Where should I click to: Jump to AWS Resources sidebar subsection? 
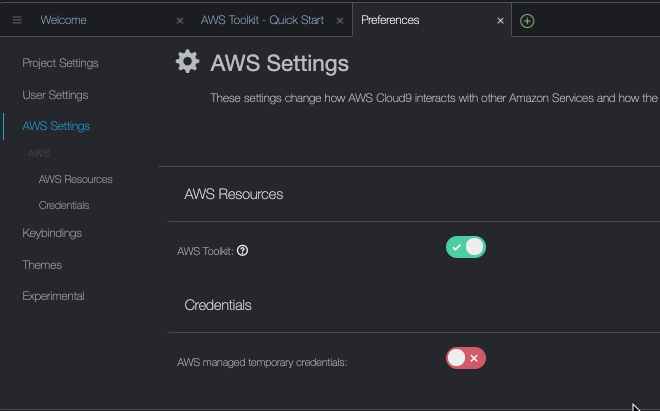[75, 179]
